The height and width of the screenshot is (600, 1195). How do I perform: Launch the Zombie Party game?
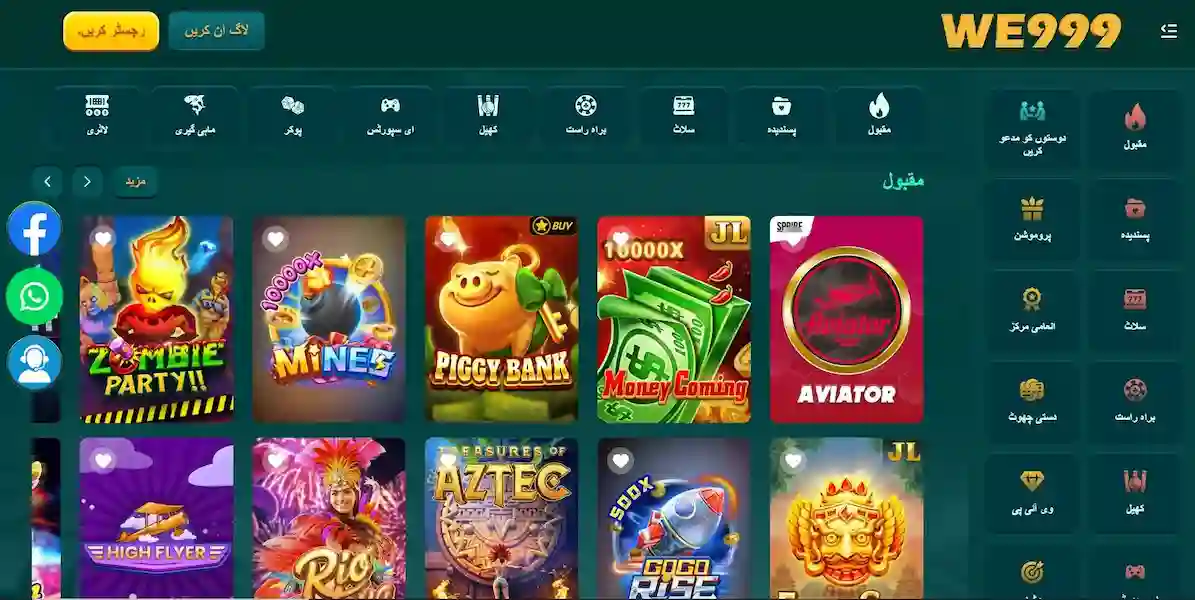tap(157, 319)
